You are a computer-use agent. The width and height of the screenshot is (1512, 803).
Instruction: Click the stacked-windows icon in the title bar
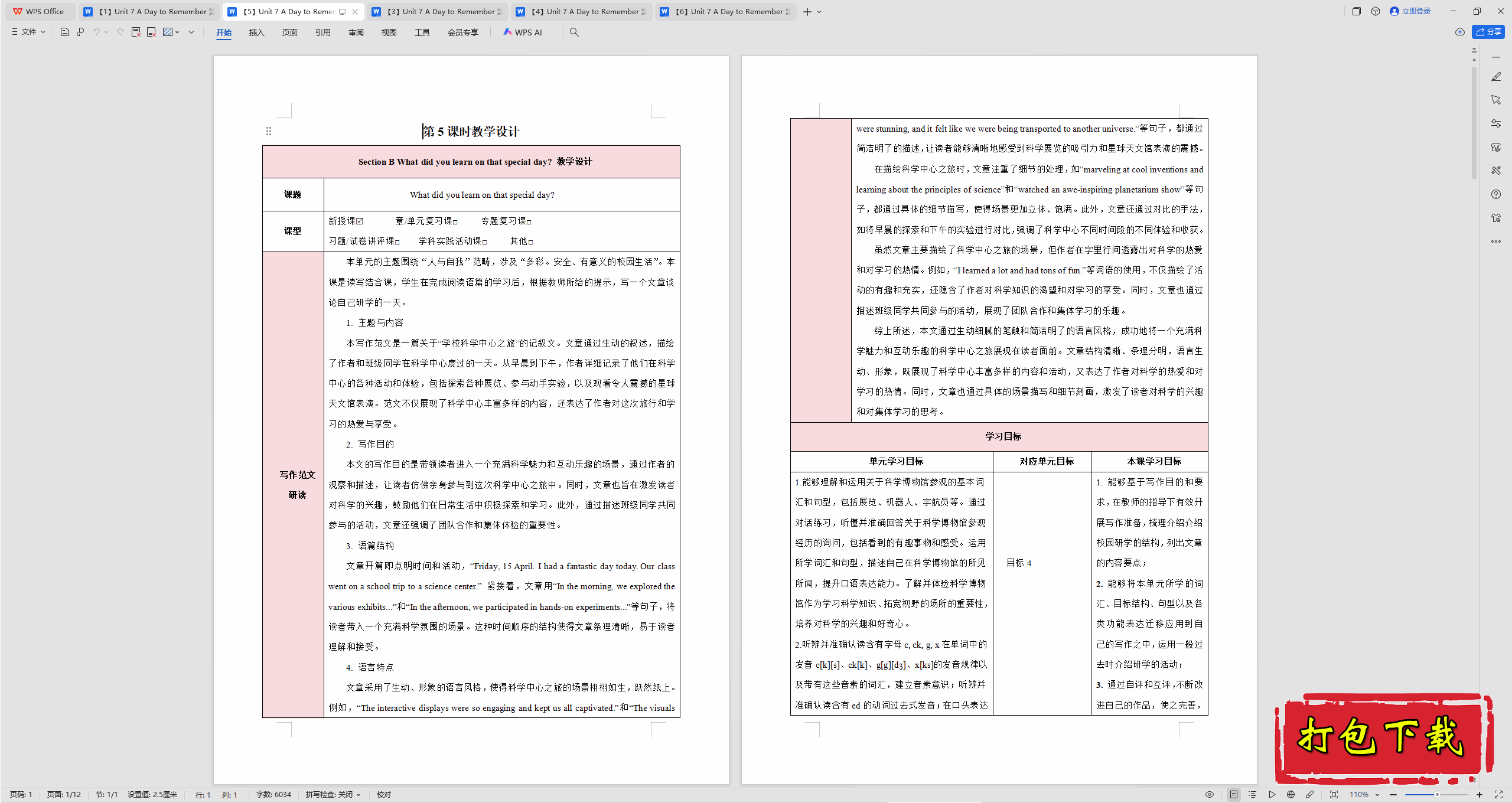tap(1357, 11)
